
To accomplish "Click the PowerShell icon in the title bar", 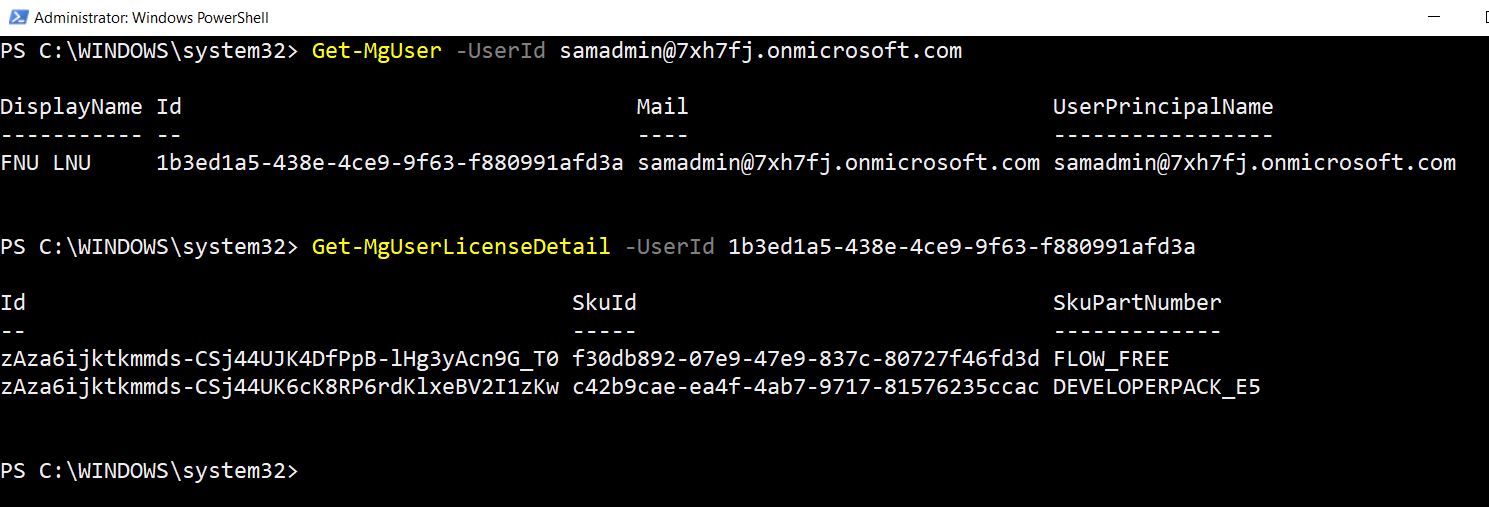I will 15,17.
